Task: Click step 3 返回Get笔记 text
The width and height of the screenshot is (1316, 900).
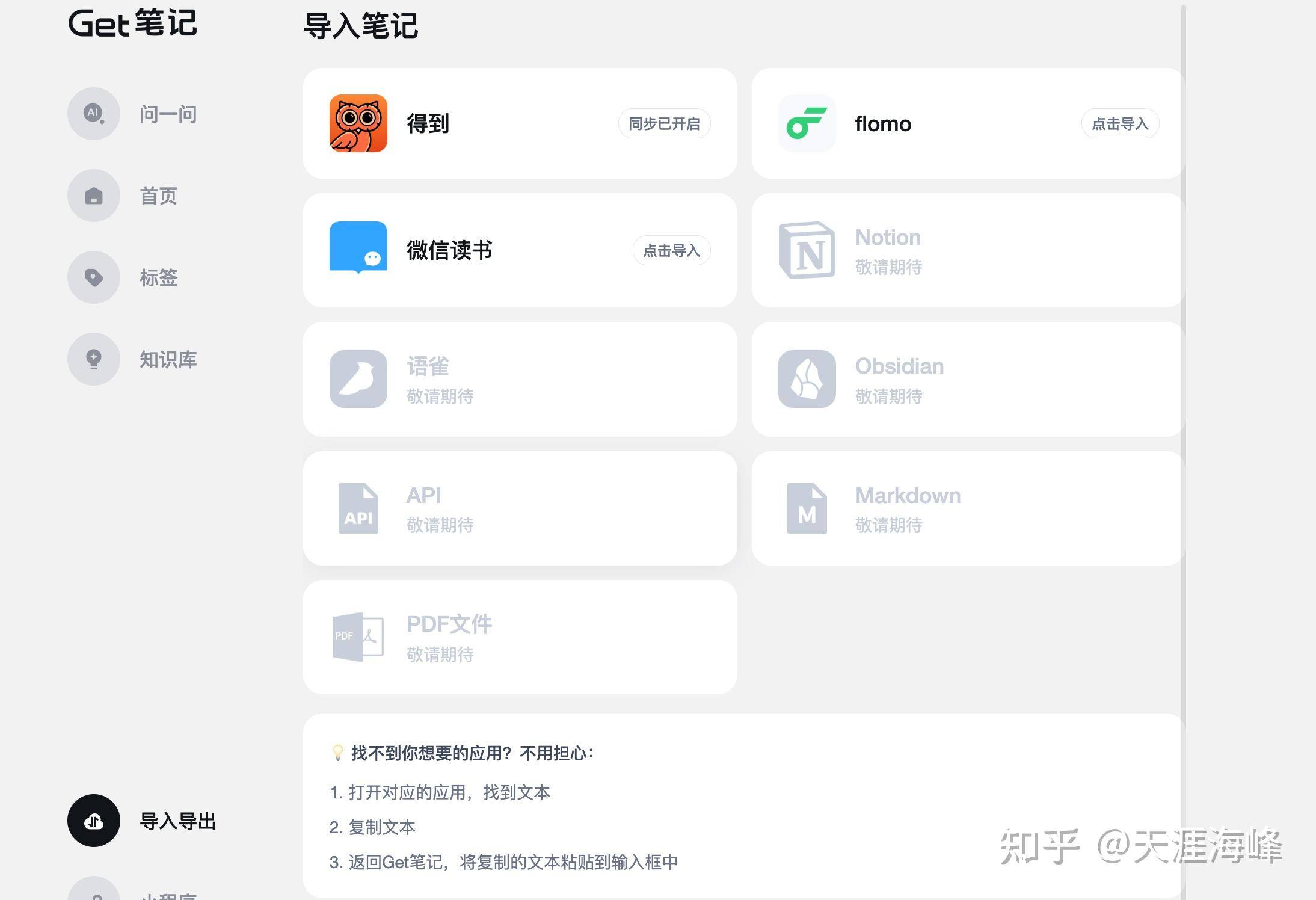Action: (x=504, y=862)
